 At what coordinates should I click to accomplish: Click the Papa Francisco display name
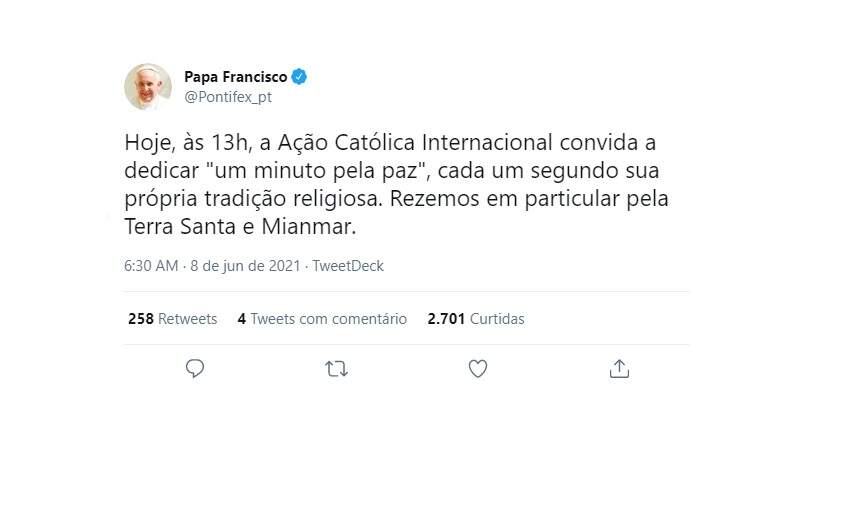pyautogui.click(x=236, y=77)
